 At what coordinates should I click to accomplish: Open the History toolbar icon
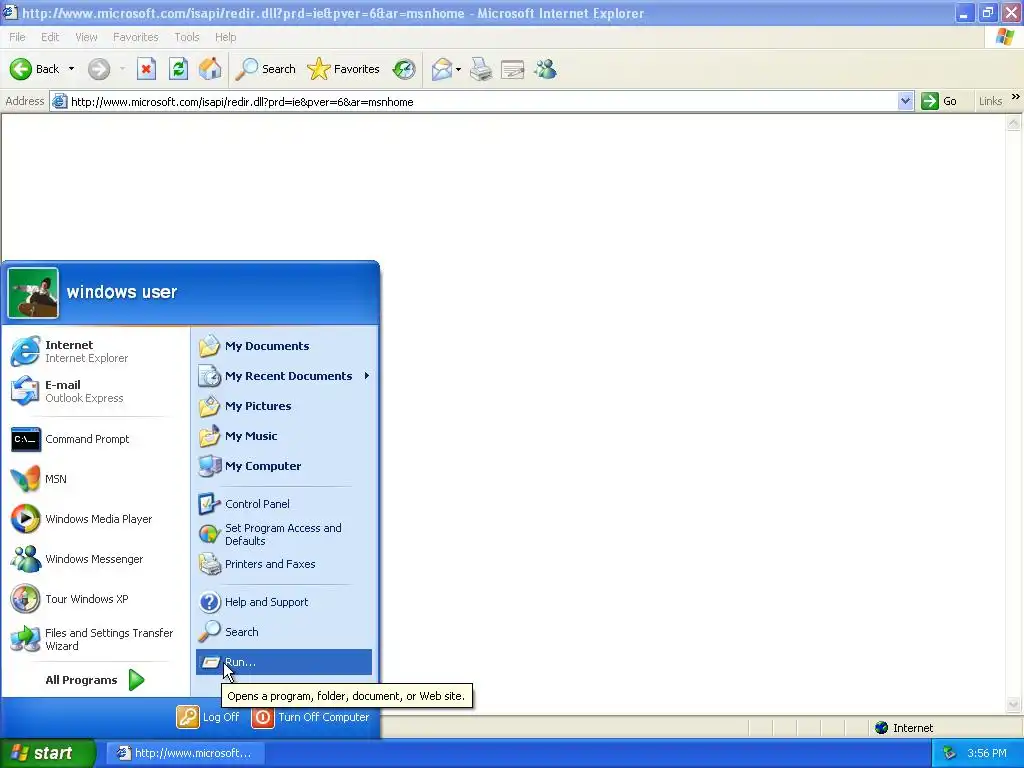[404, 69]
